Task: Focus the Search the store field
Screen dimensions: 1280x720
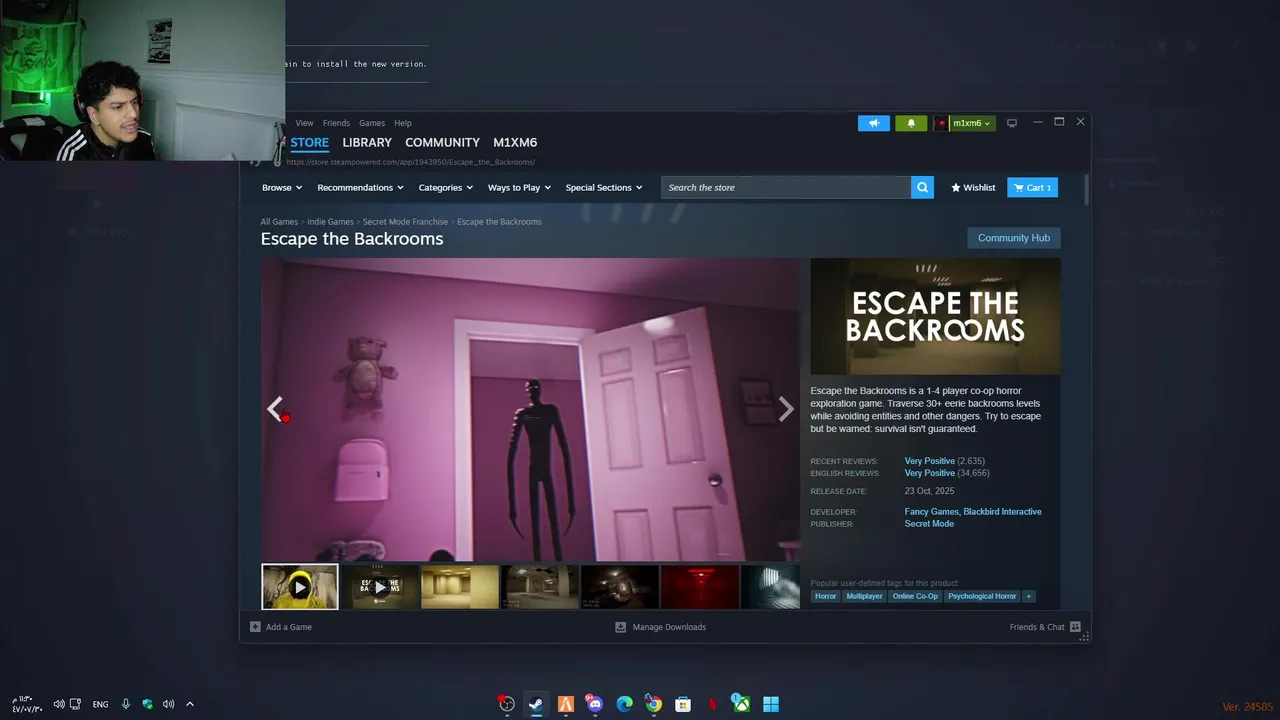Action: [786, 188]
